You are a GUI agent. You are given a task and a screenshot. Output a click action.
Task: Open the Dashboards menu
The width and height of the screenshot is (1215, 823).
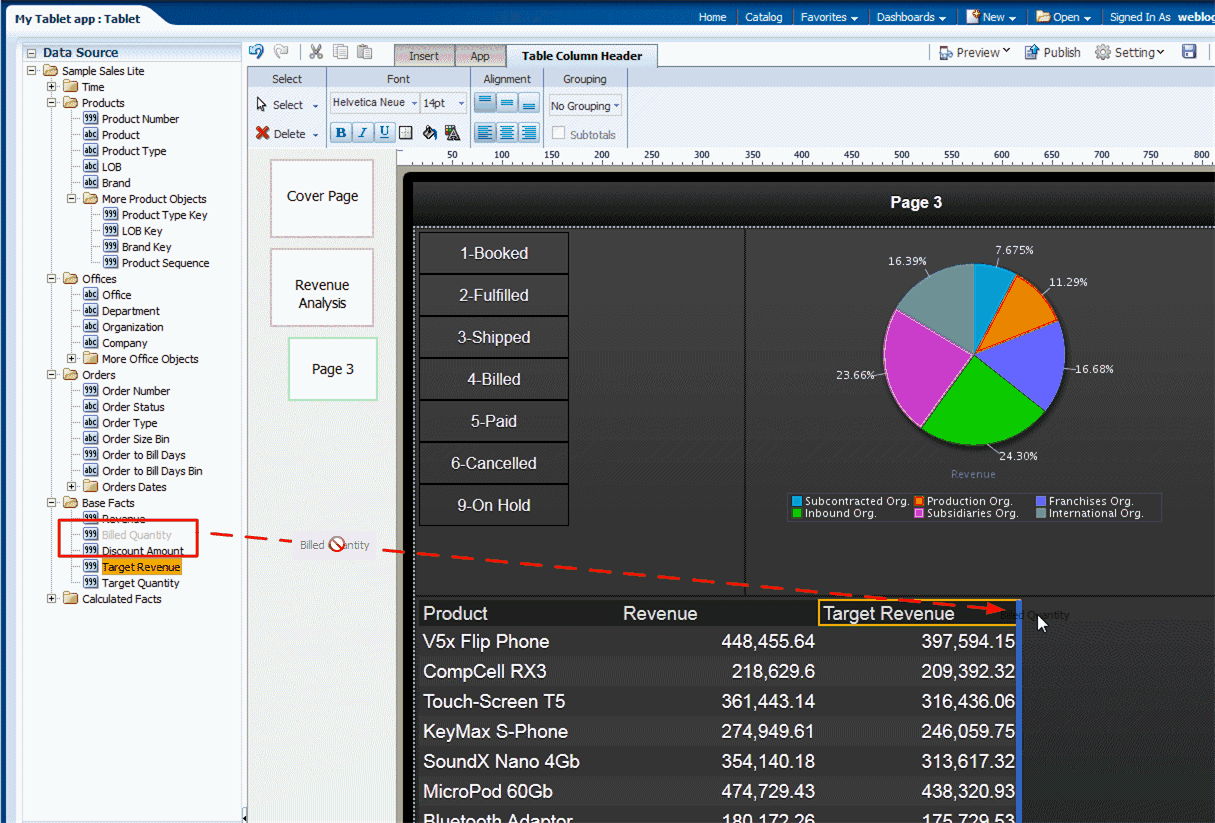tap(911, 17)
